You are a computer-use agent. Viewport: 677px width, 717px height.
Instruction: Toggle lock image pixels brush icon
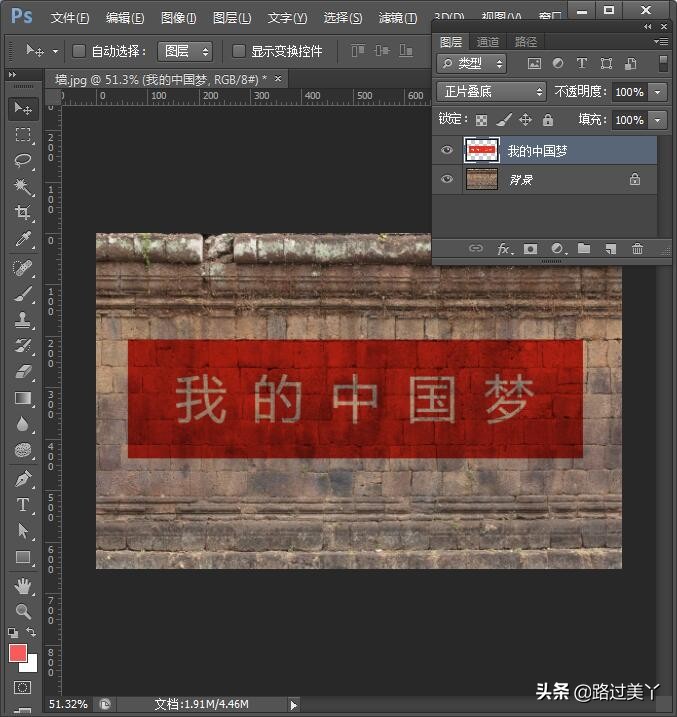coord(504,120)
